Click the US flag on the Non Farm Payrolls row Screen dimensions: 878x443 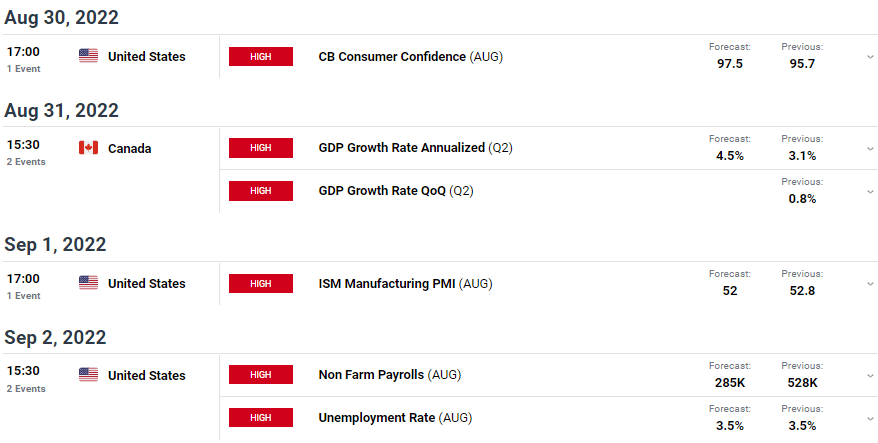tap(88, 375)
